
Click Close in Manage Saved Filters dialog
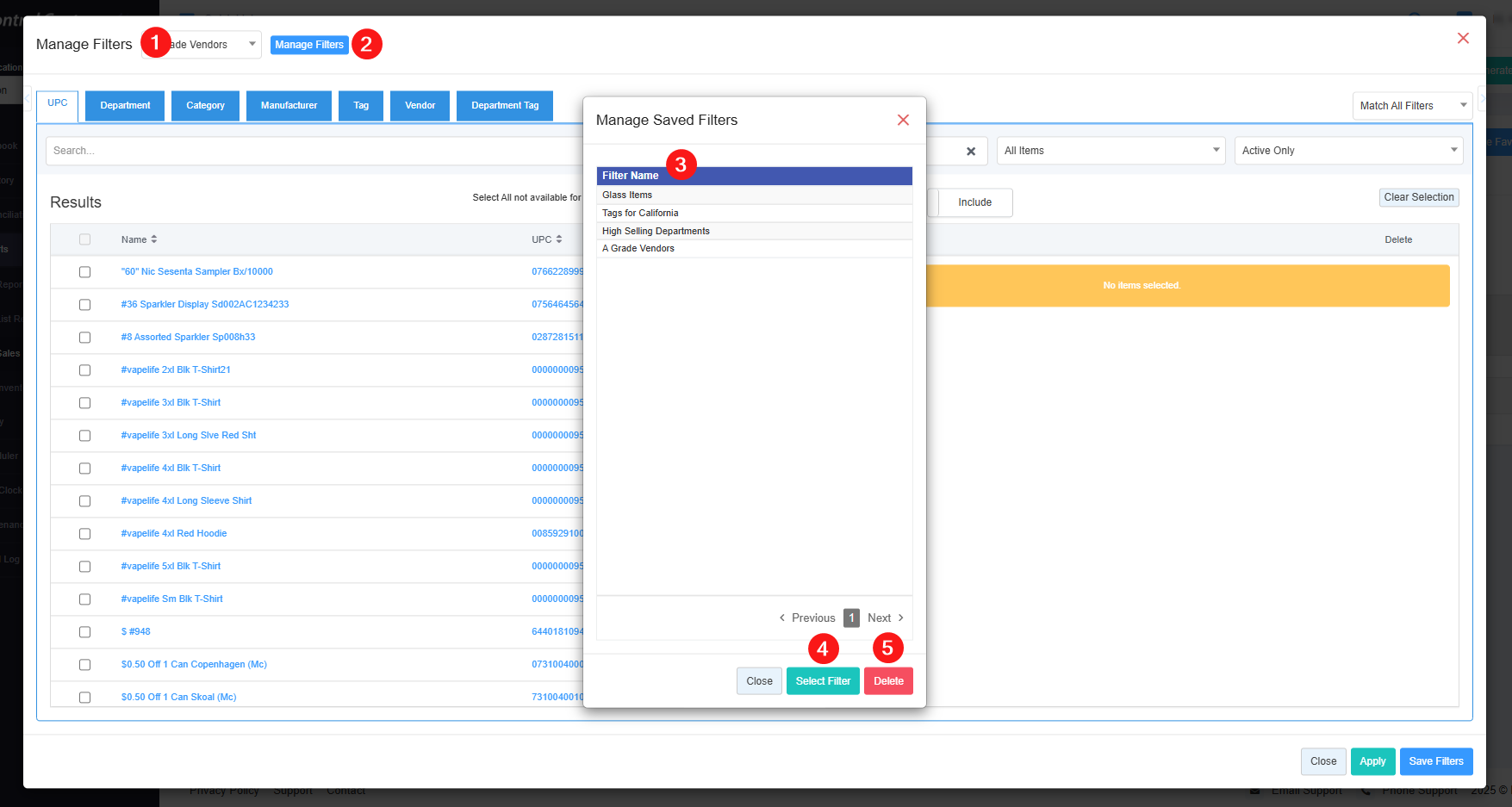point(759,681)
